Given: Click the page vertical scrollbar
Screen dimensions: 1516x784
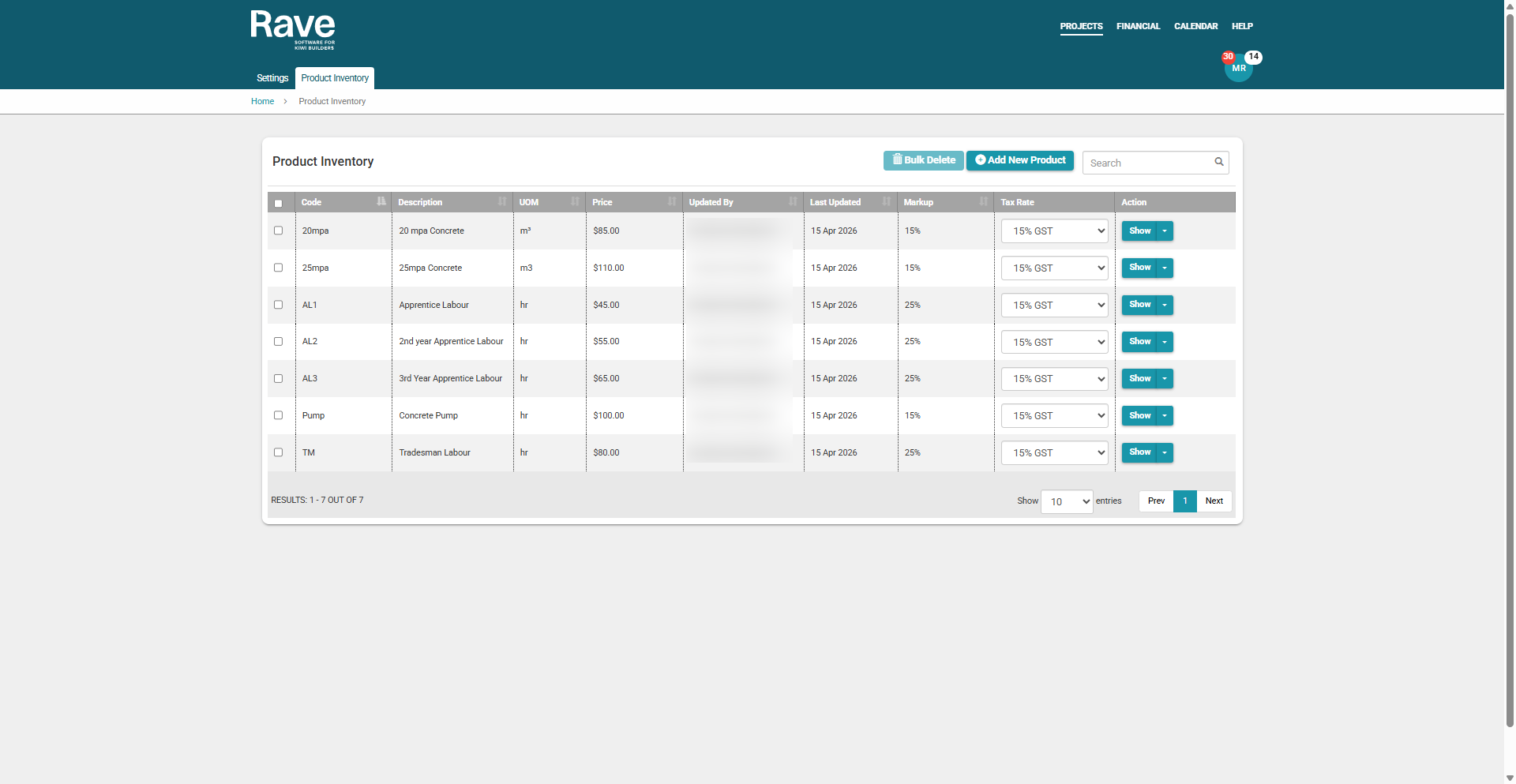Looking at the screenshot, I should [1510, 371].
